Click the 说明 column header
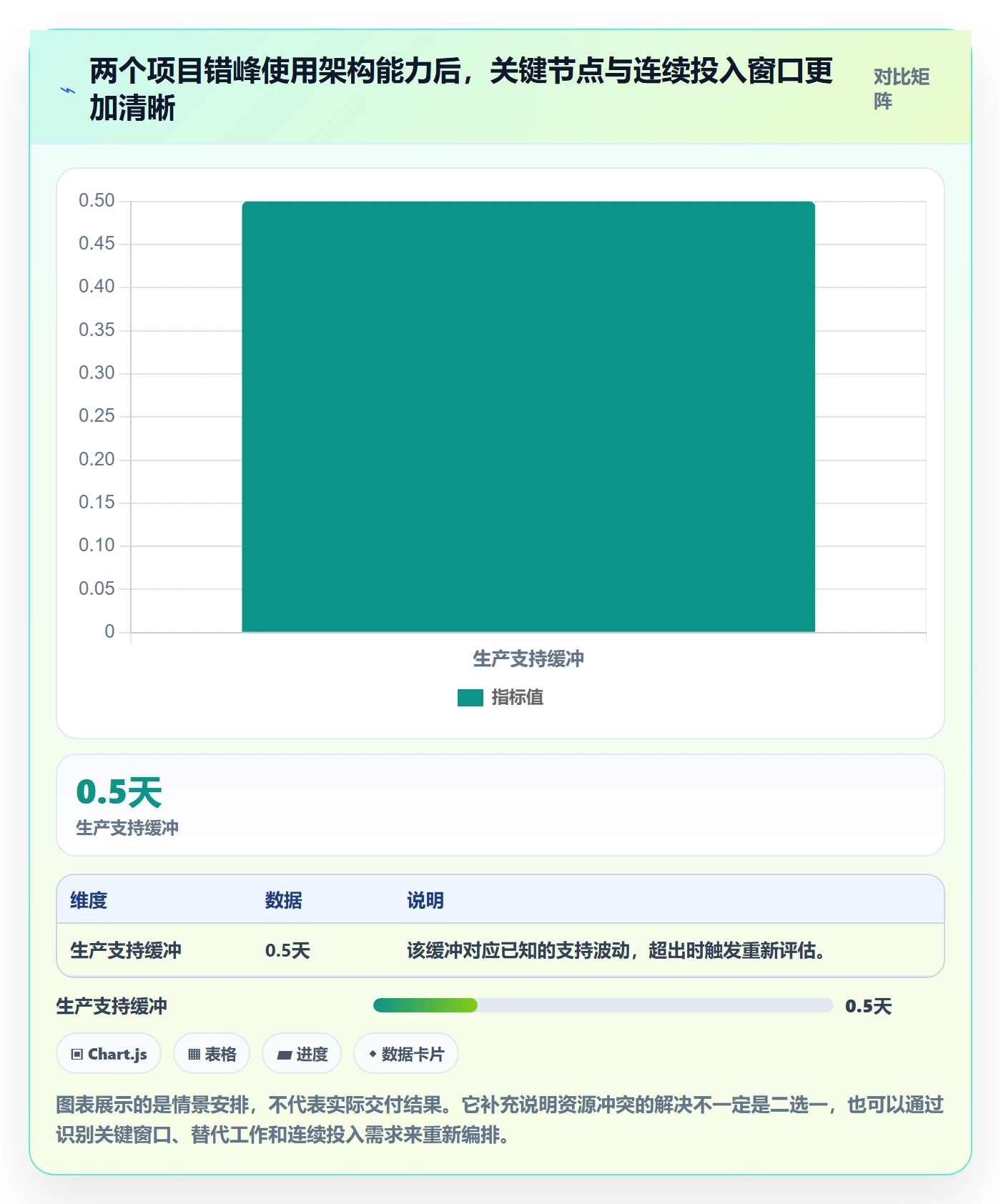This screenshot has height=1204, width=1001. click(x=425, y=900)
